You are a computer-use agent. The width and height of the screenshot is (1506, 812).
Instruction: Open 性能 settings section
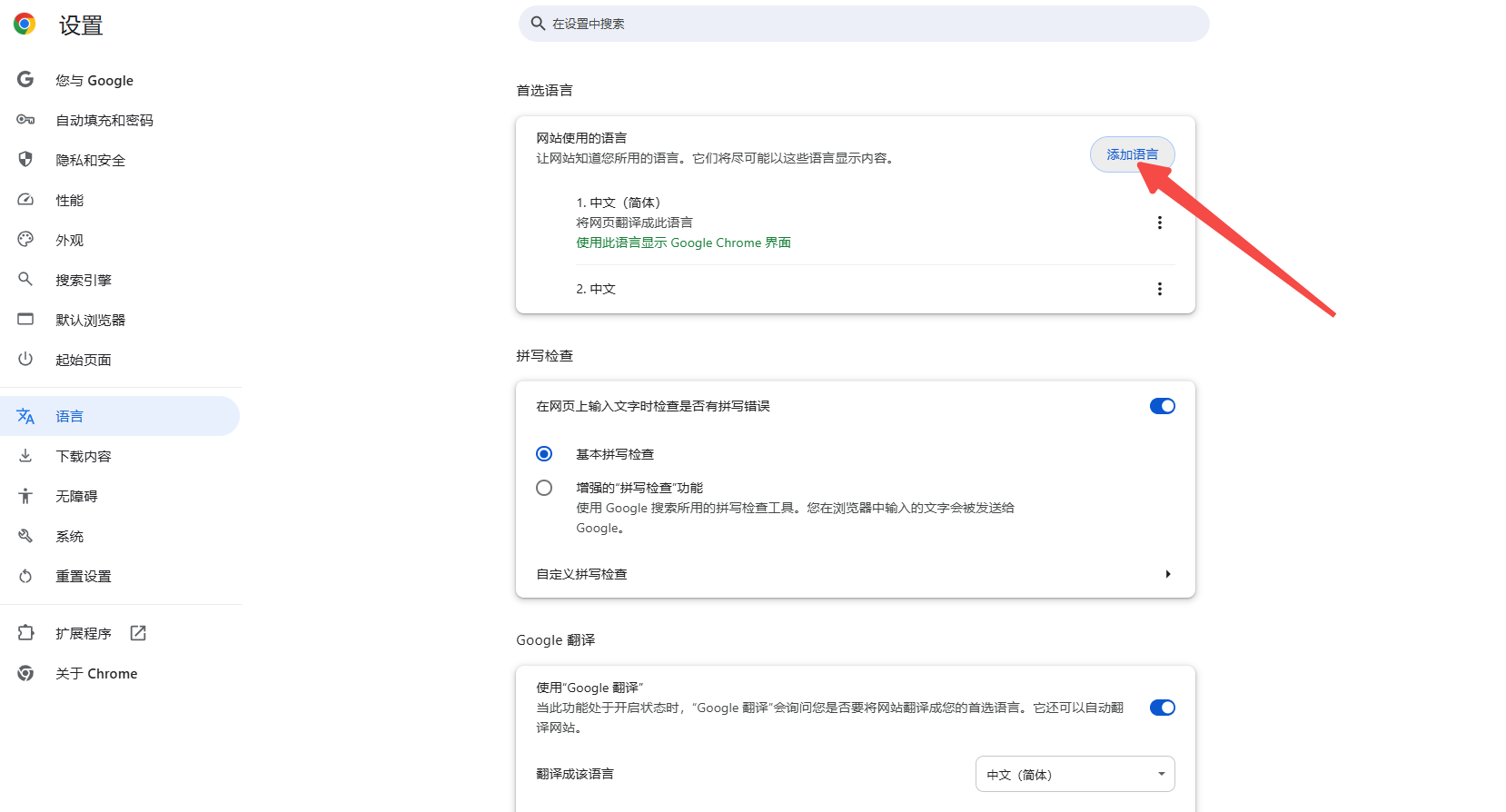(69, 200)
